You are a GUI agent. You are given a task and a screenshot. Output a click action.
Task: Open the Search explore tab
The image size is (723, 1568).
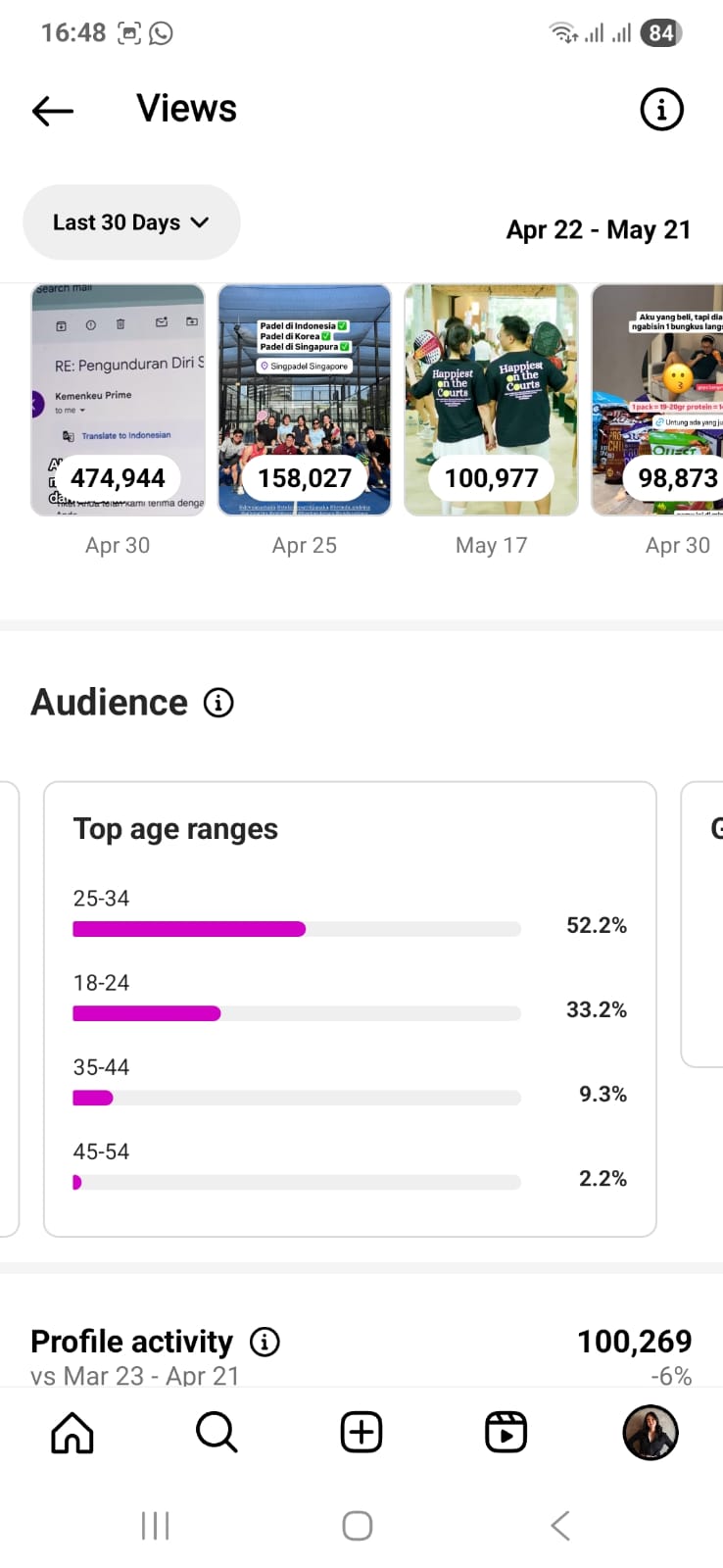tap(217, 1433)
